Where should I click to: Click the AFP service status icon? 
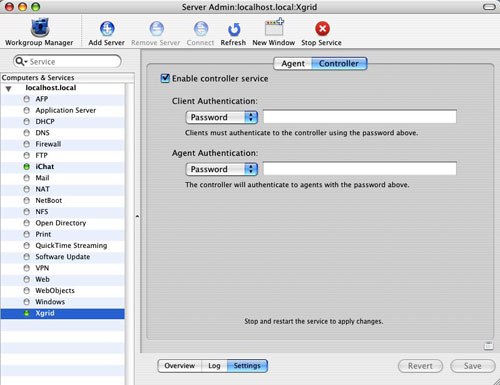tap(27, 99)
